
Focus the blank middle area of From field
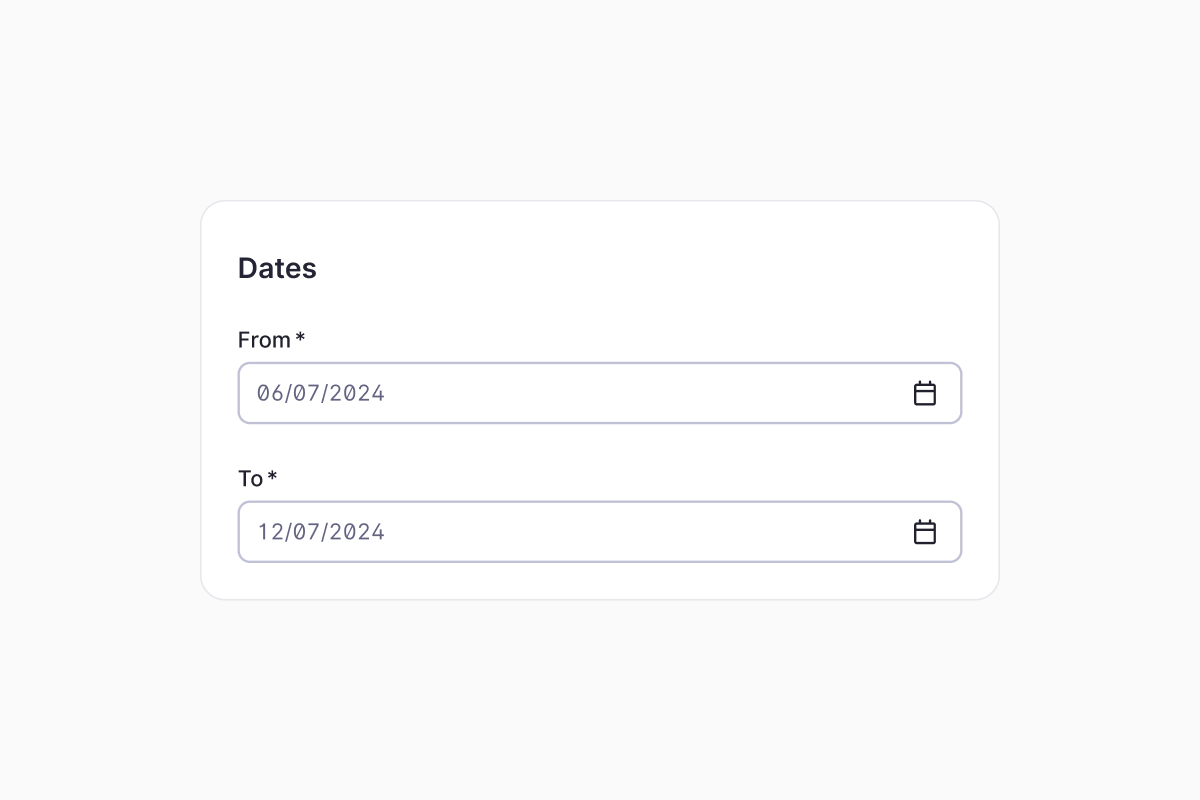pos(640,393)
